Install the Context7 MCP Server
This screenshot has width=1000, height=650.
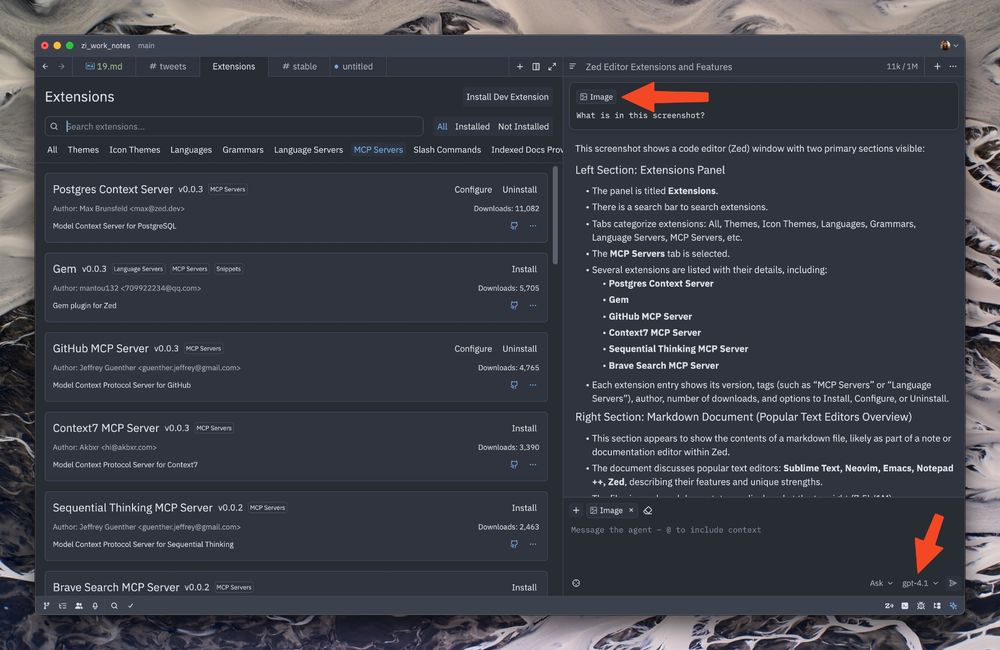click(x=524, y=429)
